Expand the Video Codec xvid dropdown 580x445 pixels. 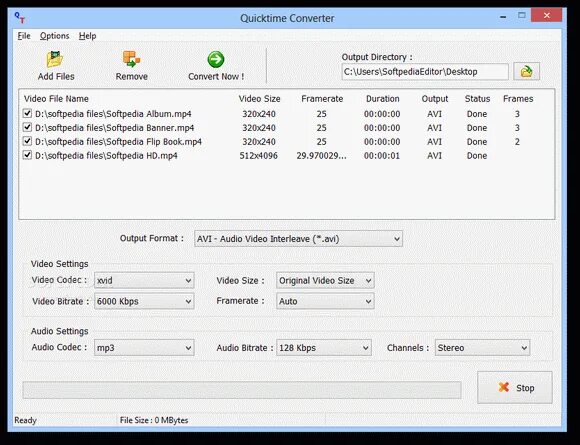(x=144, y=280)
